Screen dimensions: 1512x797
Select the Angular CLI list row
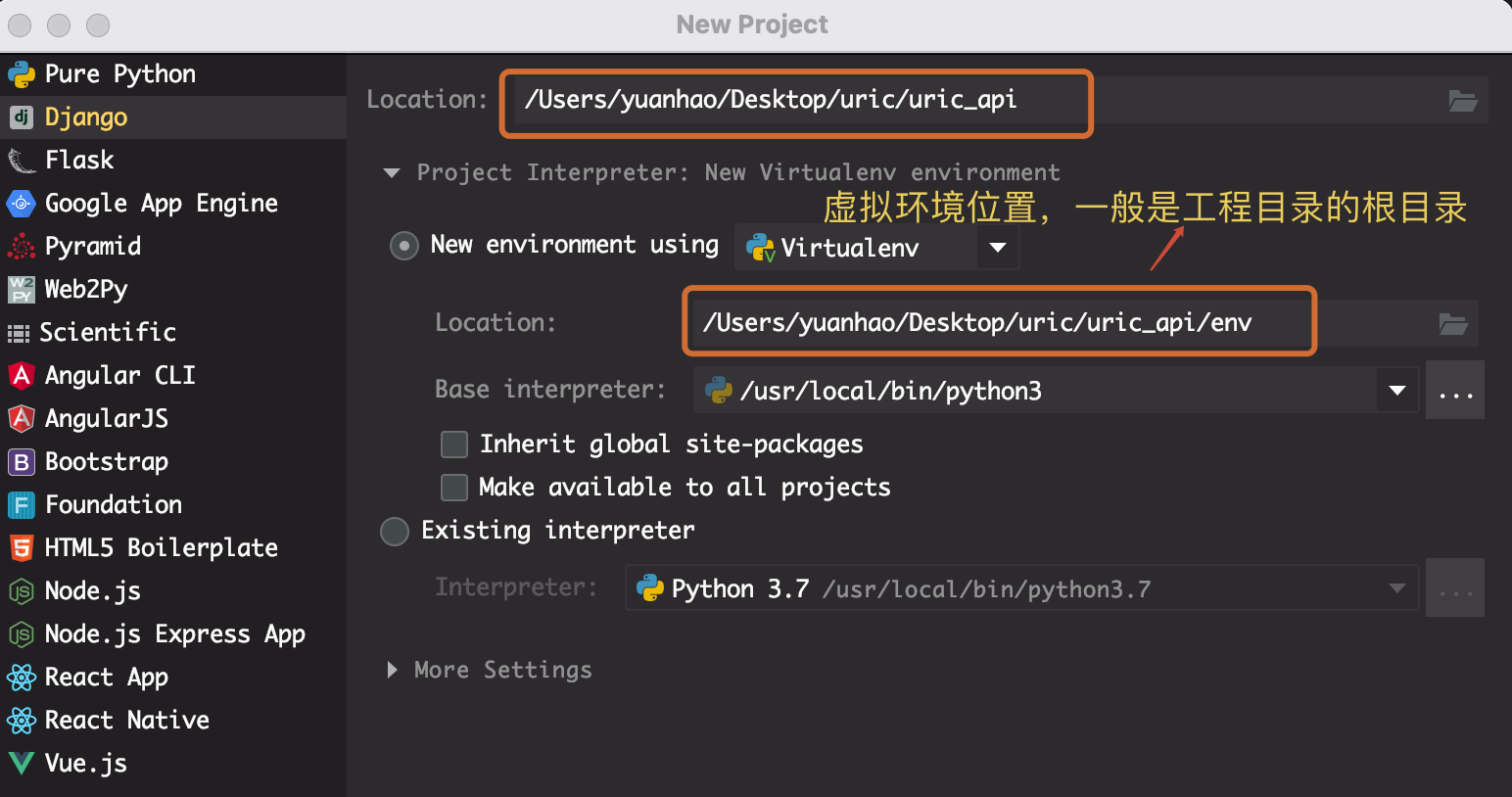coord(173,376)
